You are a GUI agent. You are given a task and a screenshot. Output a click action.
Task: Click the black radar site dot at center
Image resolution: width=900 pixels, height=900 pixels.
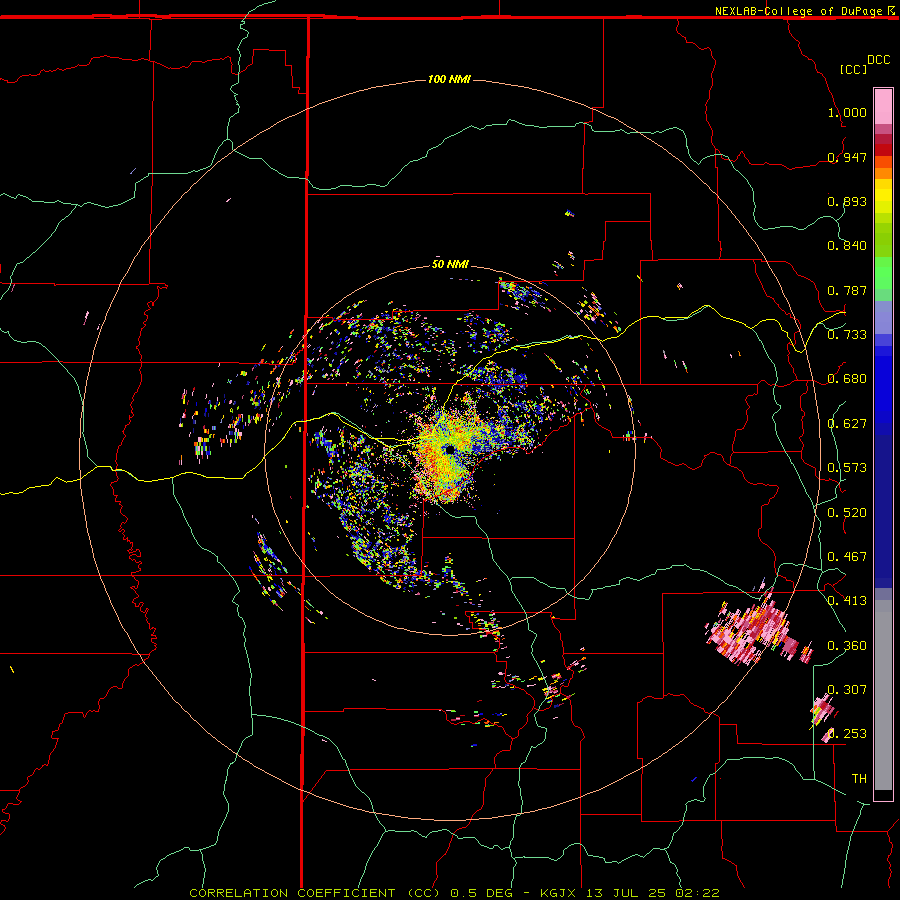449,449
